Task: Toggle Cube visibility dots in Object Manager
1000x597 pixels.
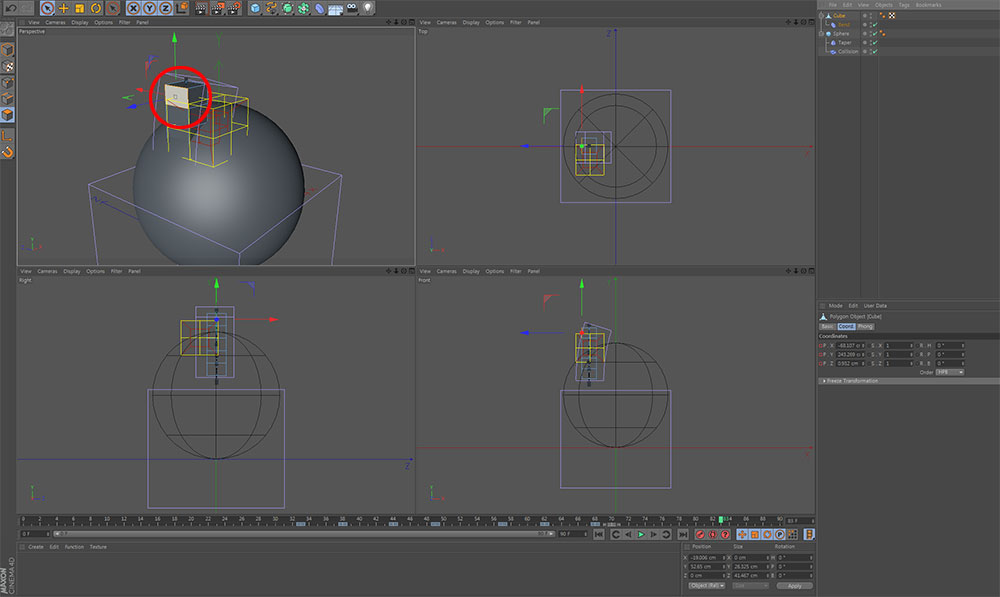Action: tap(871, 15)
